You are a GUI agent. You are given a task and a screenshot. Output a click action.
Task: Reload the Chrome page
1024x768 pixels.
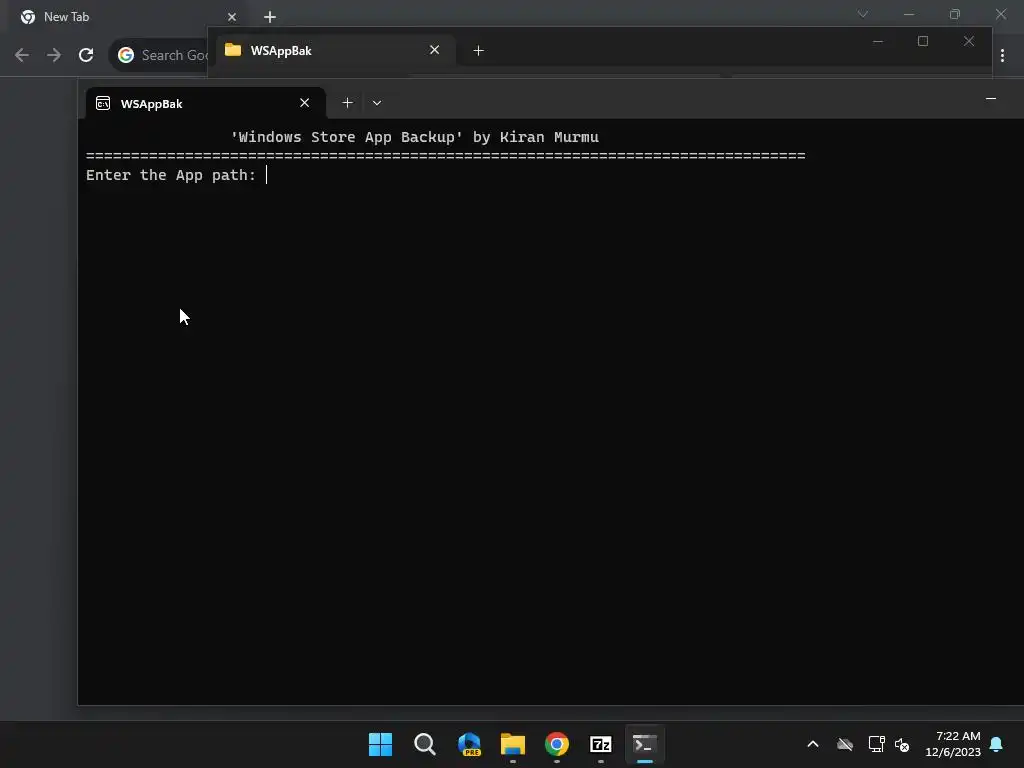coord(86,55)
